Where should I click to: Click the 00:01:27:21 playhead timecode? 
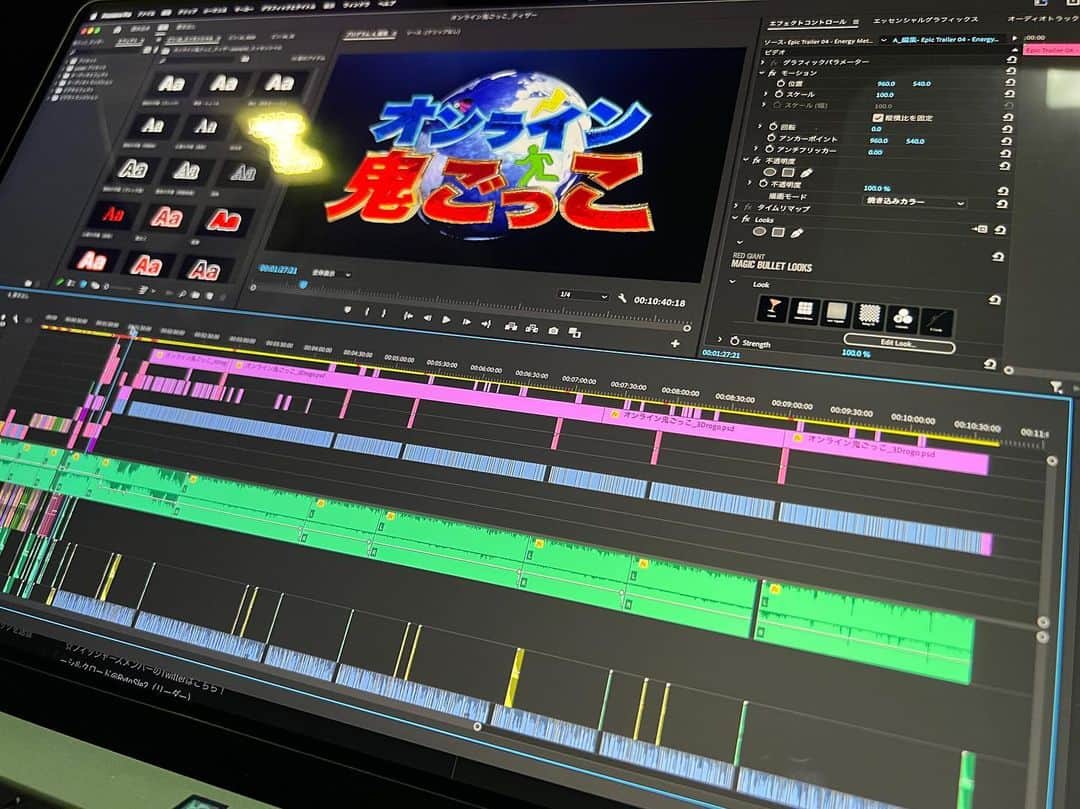click(x=278, y=269)
